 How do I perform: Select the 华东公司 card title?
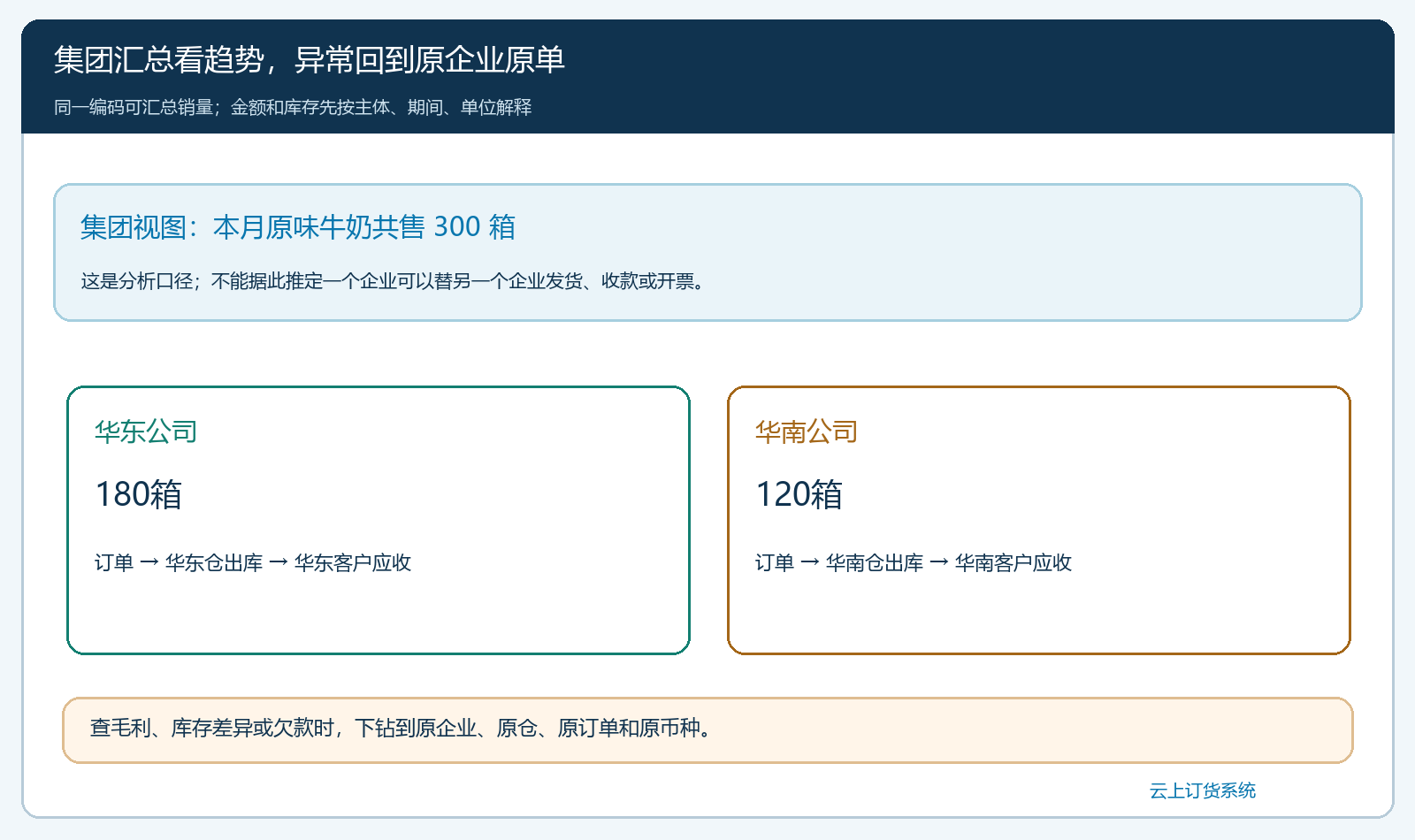146,431
